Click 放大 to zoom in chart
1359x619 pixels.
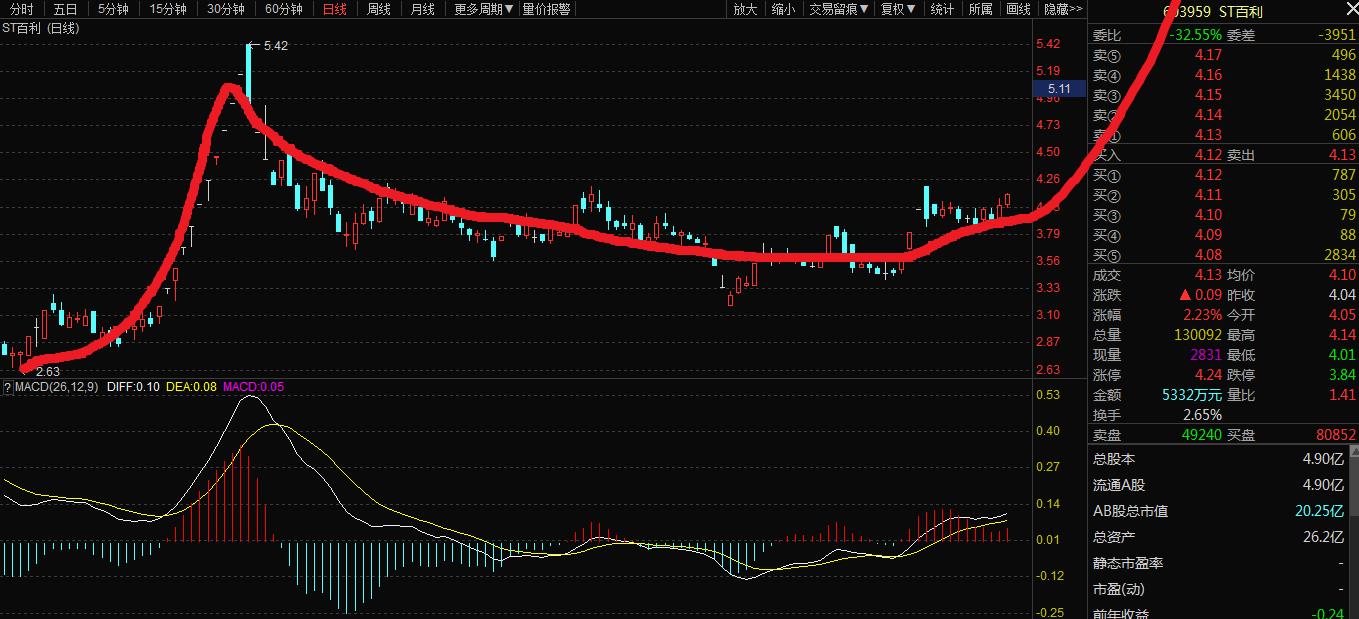tap(745, 9)
